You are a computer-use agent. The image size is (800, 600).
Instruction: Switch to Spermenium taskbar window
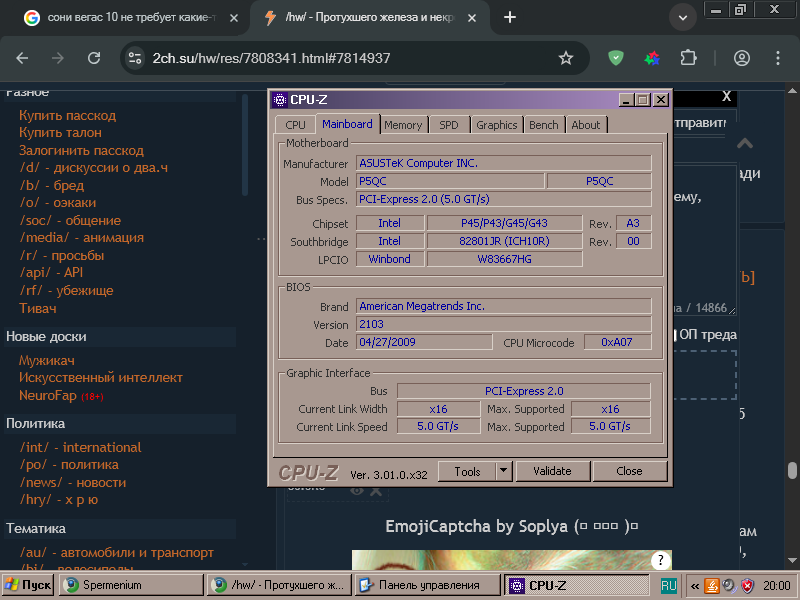pyautogui.click(x=131, y=585)
